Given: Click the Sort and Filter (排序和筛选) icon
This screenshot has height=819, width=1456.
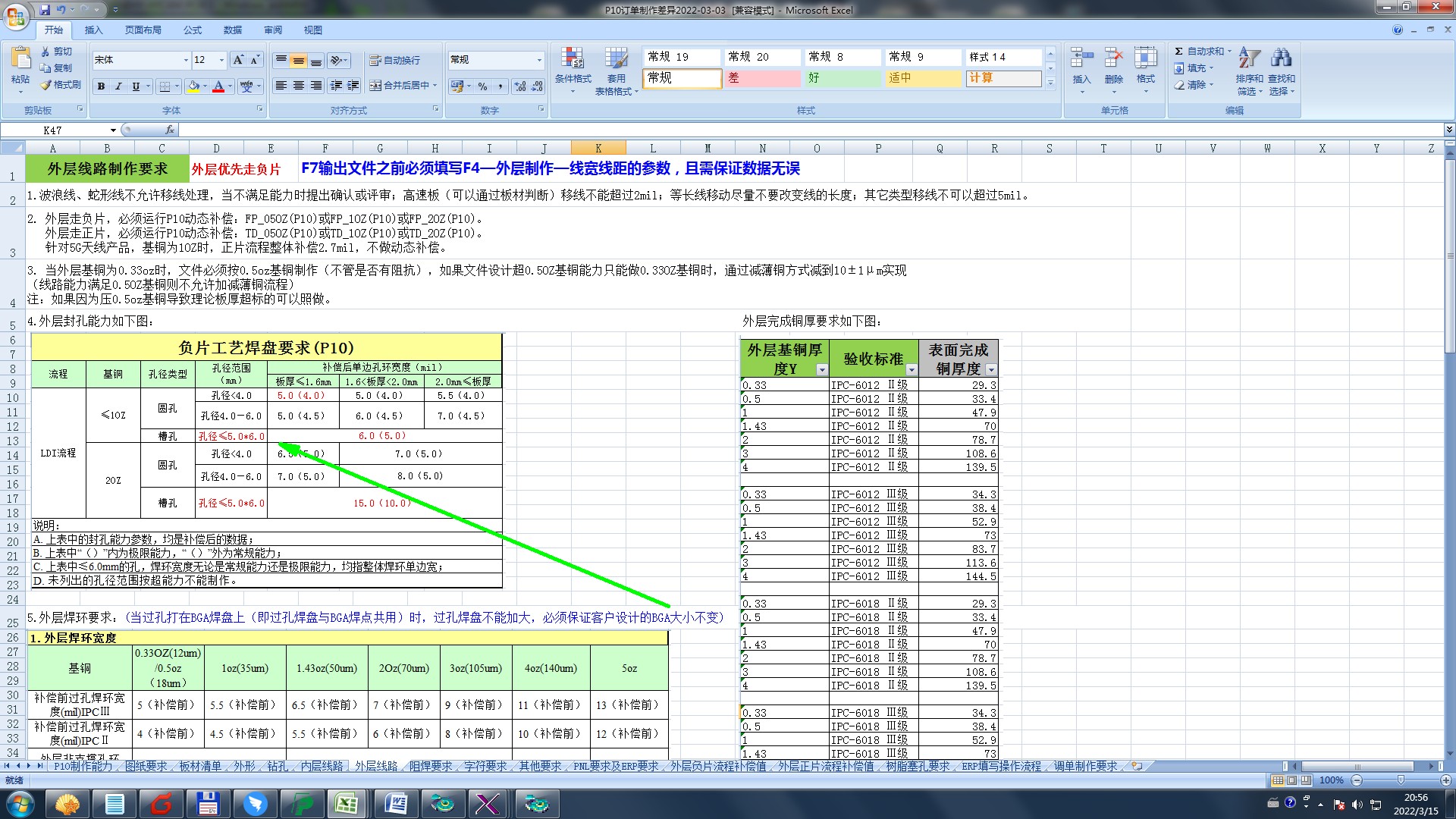Looking at the screenshot, I should click(x=1249, y=59).
